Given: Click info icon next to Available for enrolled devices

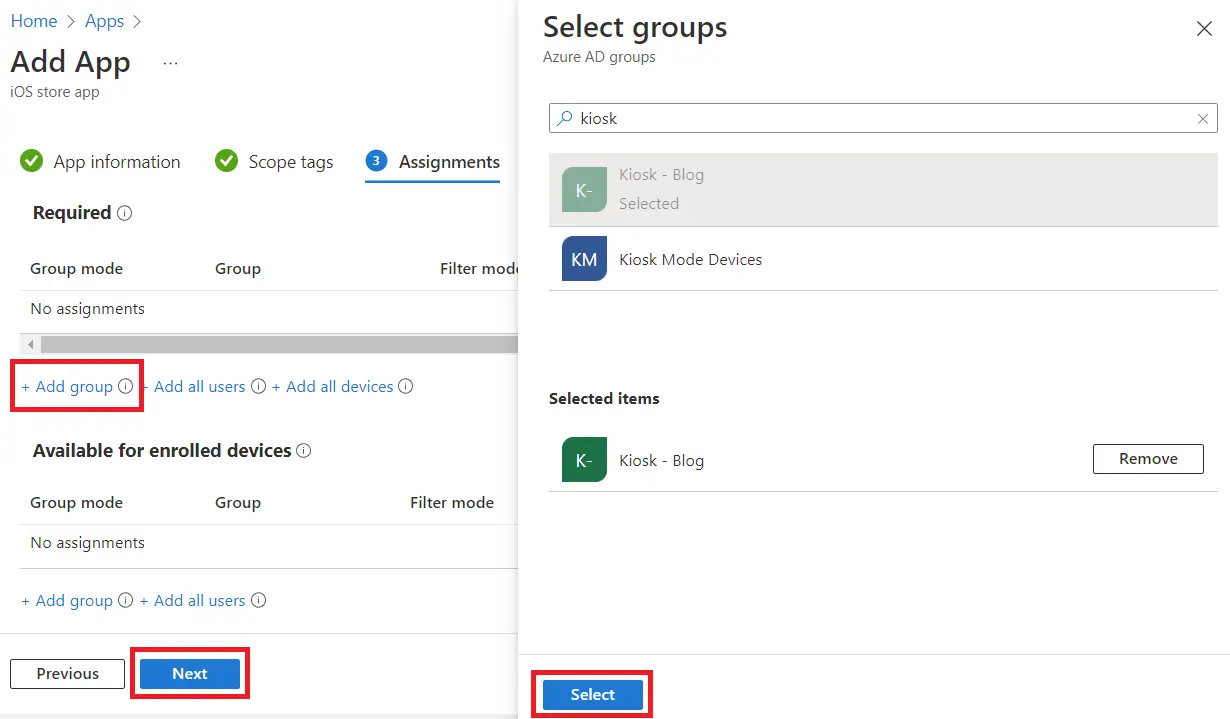Looking at the screenshot, I should [x=304, y=451].
